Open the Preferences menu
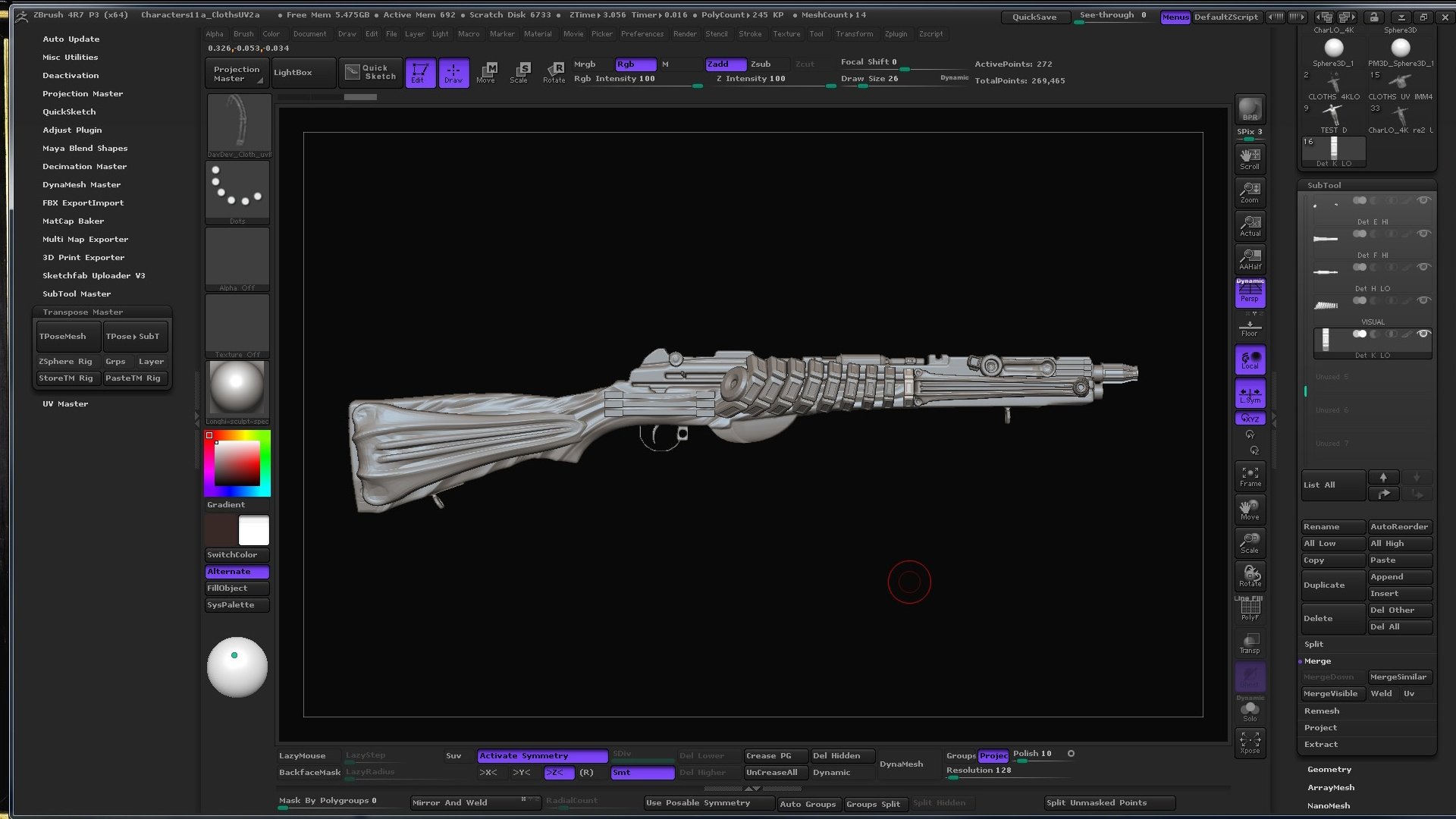 [x=642, y=34]
